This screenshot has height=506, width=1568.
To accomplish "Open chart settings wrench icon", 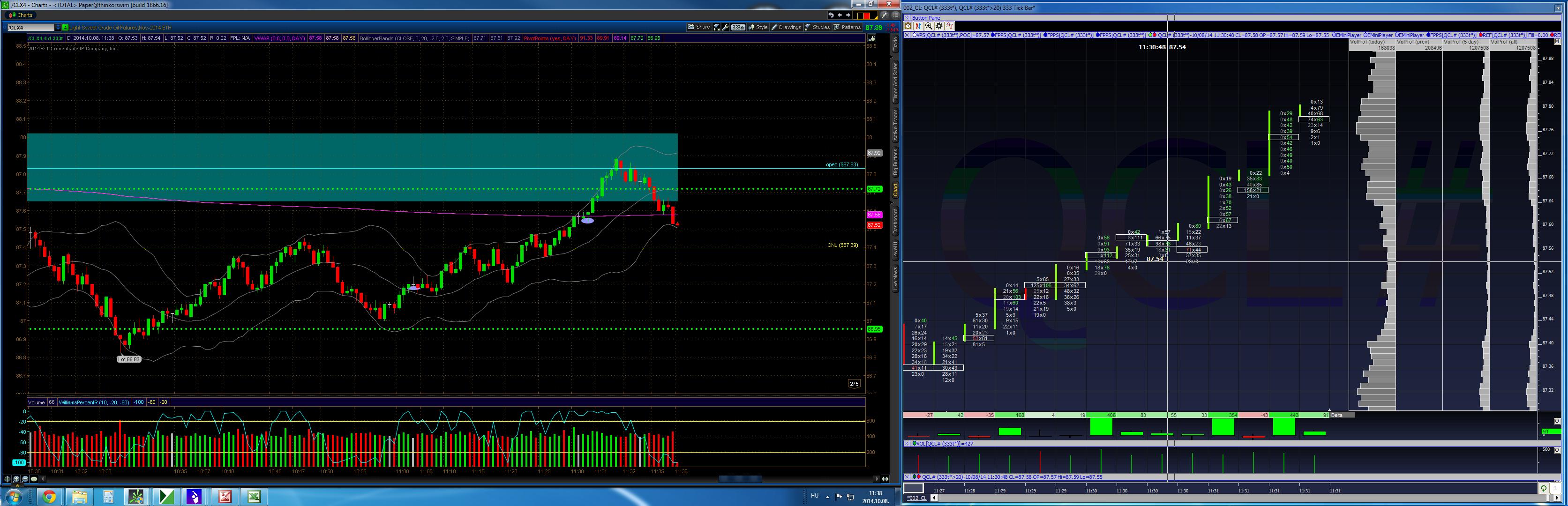I will tap(726, 27).
